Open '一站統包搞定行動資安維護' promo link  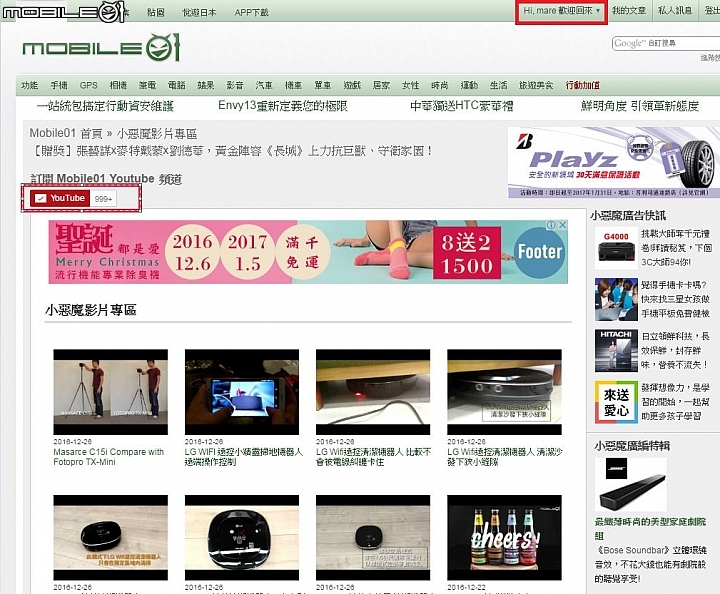(x=105, y=106)
